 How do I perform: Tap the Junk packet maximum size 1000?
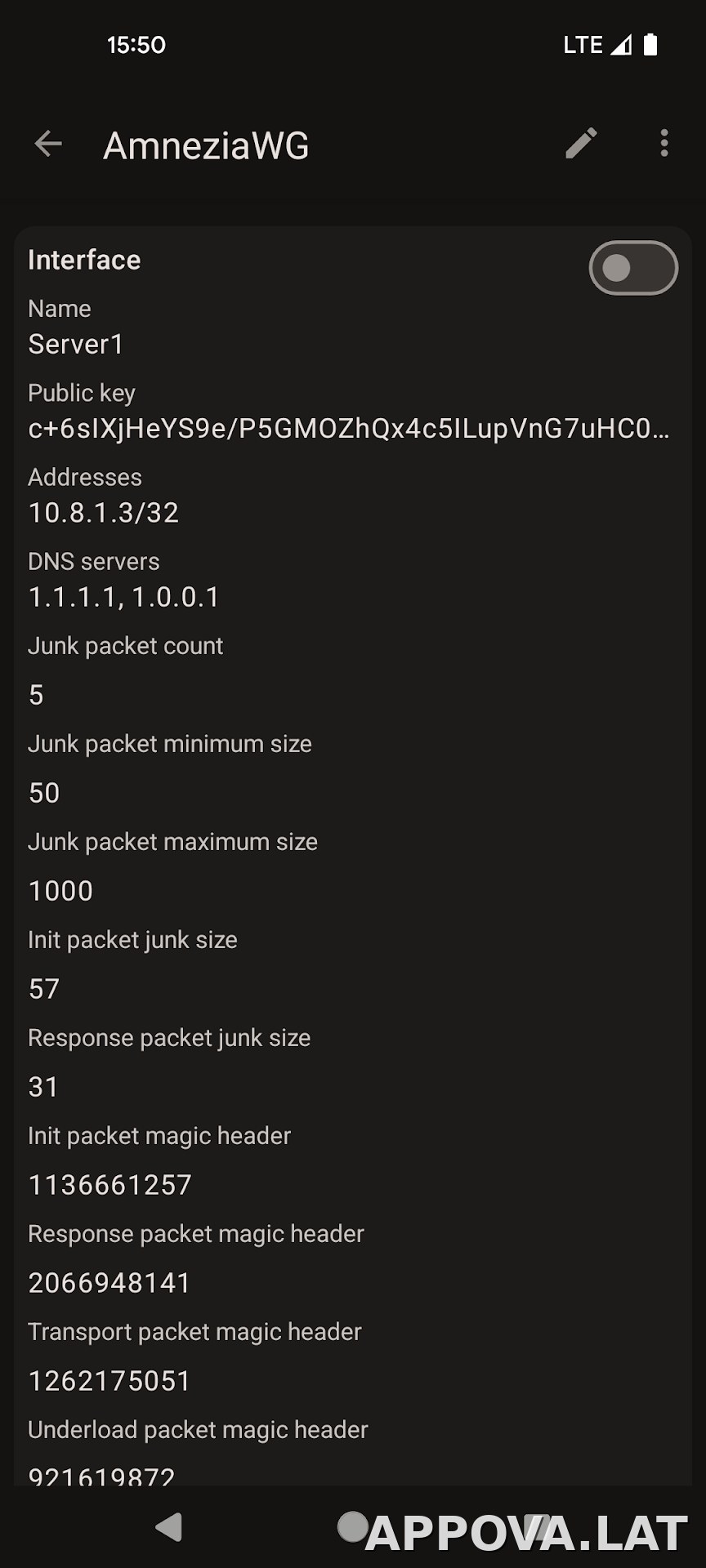click(61, 891)
